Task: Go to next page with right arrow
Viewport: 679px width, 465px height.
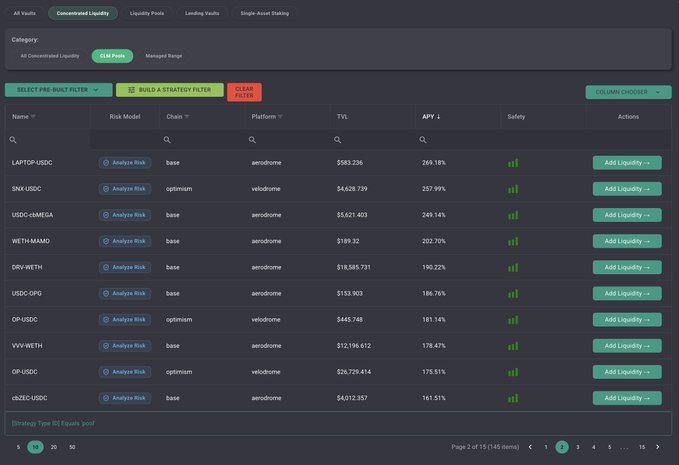Action: 657,447
